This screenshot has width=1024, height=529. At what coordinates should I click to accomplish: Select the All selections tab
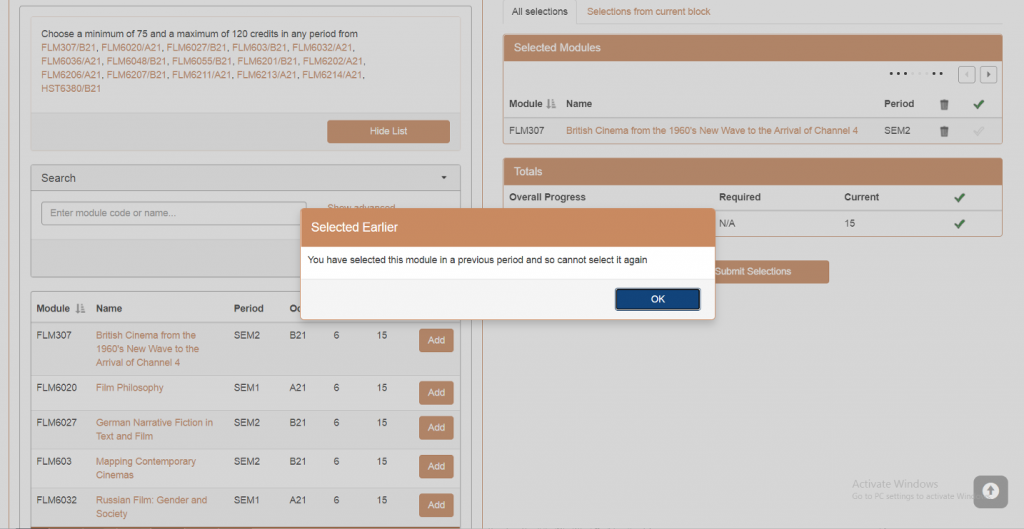coord(539,12)
